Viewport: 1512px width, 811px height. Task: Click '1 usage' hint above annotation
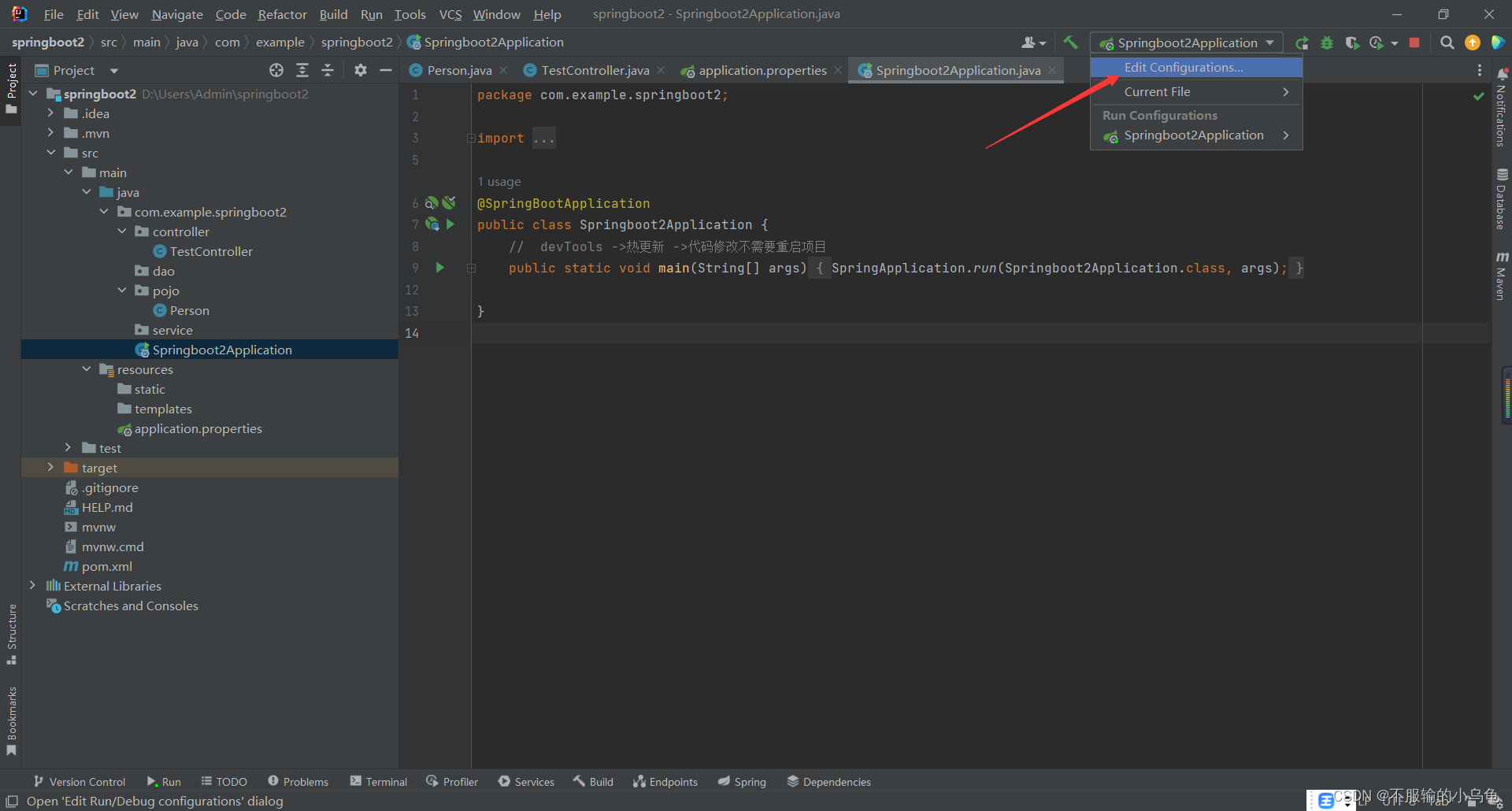(499, 182)
